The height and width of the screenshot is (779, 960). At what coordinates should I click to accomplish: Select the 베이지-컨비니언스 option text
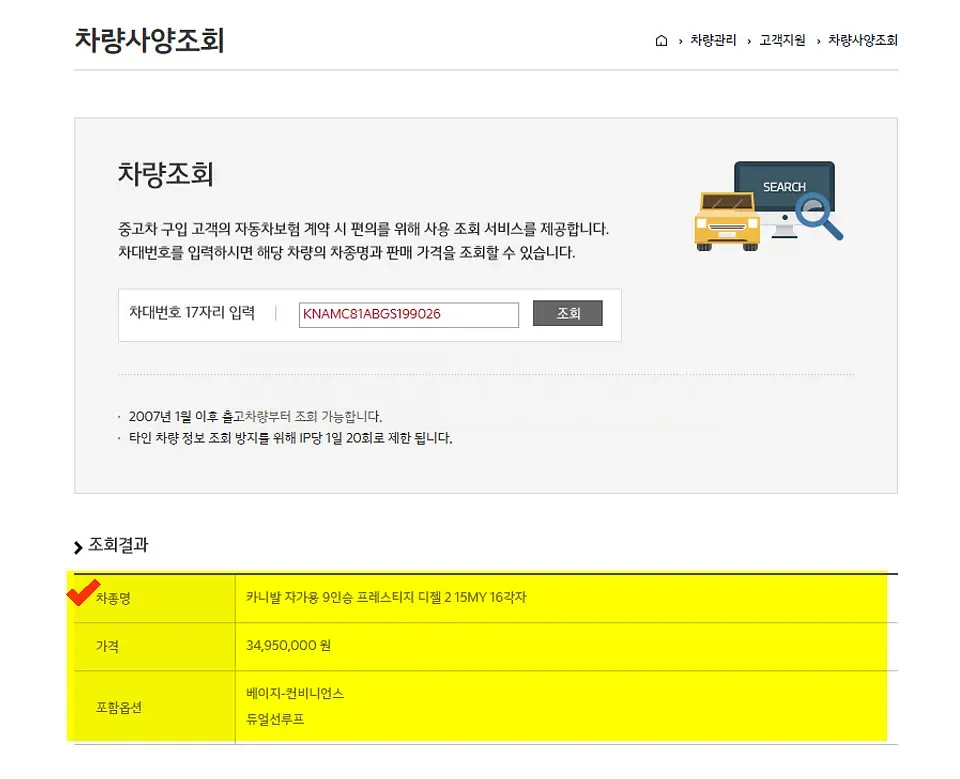click(x=294, y=693)
